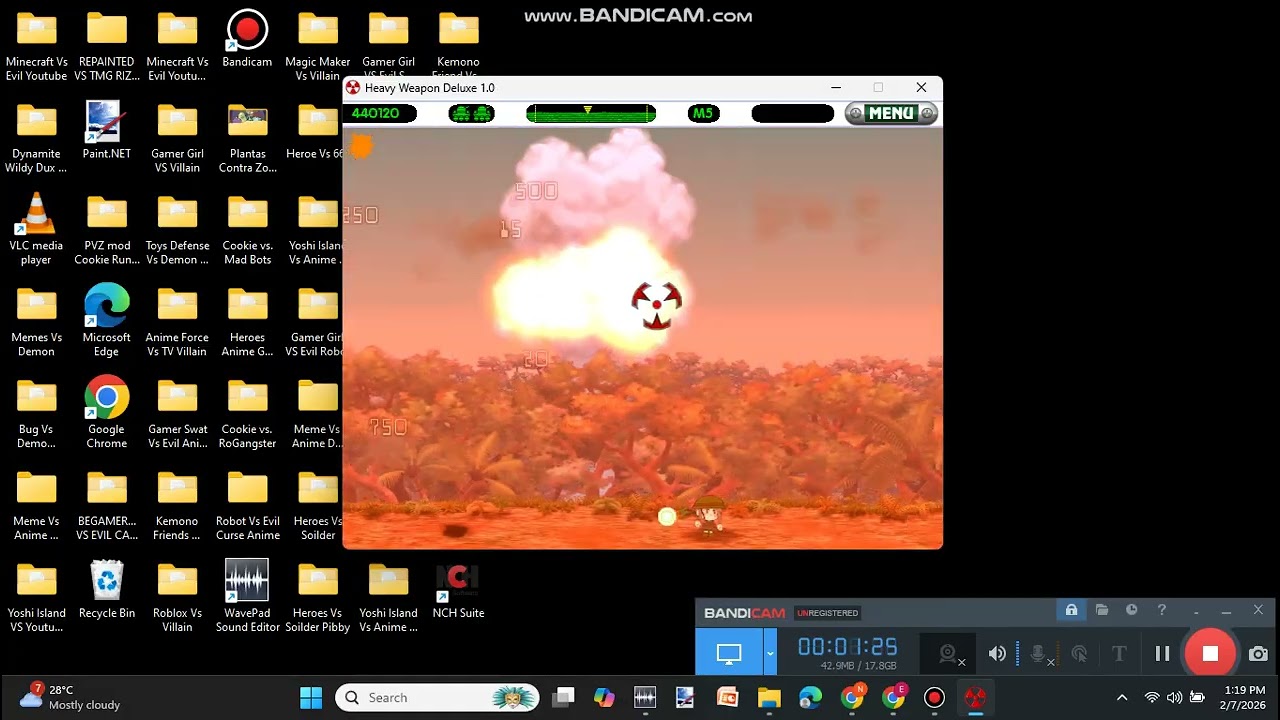Click the tank lives indicator in game
Screen dimensions: 1280x720
pos(471,113)
